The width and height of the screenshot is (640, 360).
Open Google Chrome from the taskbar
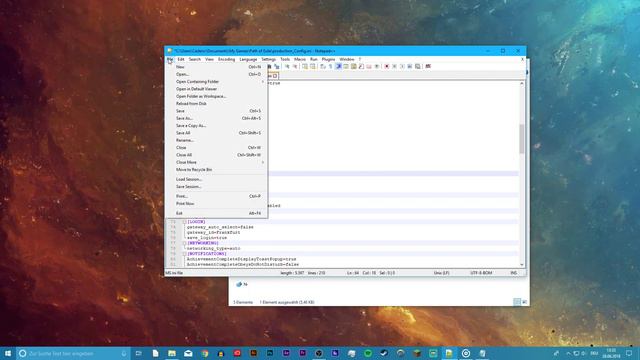204,353
